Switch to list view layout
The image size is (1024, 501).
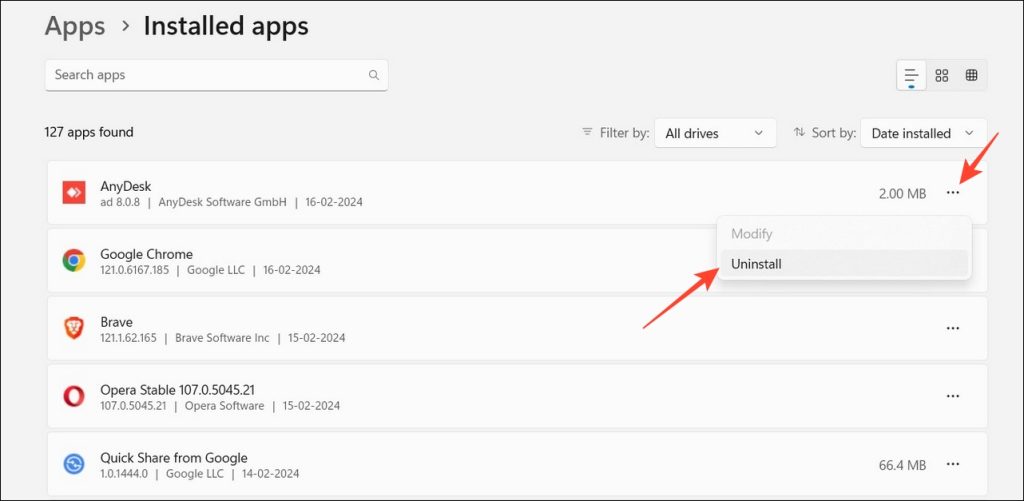[x=912, y=76]
